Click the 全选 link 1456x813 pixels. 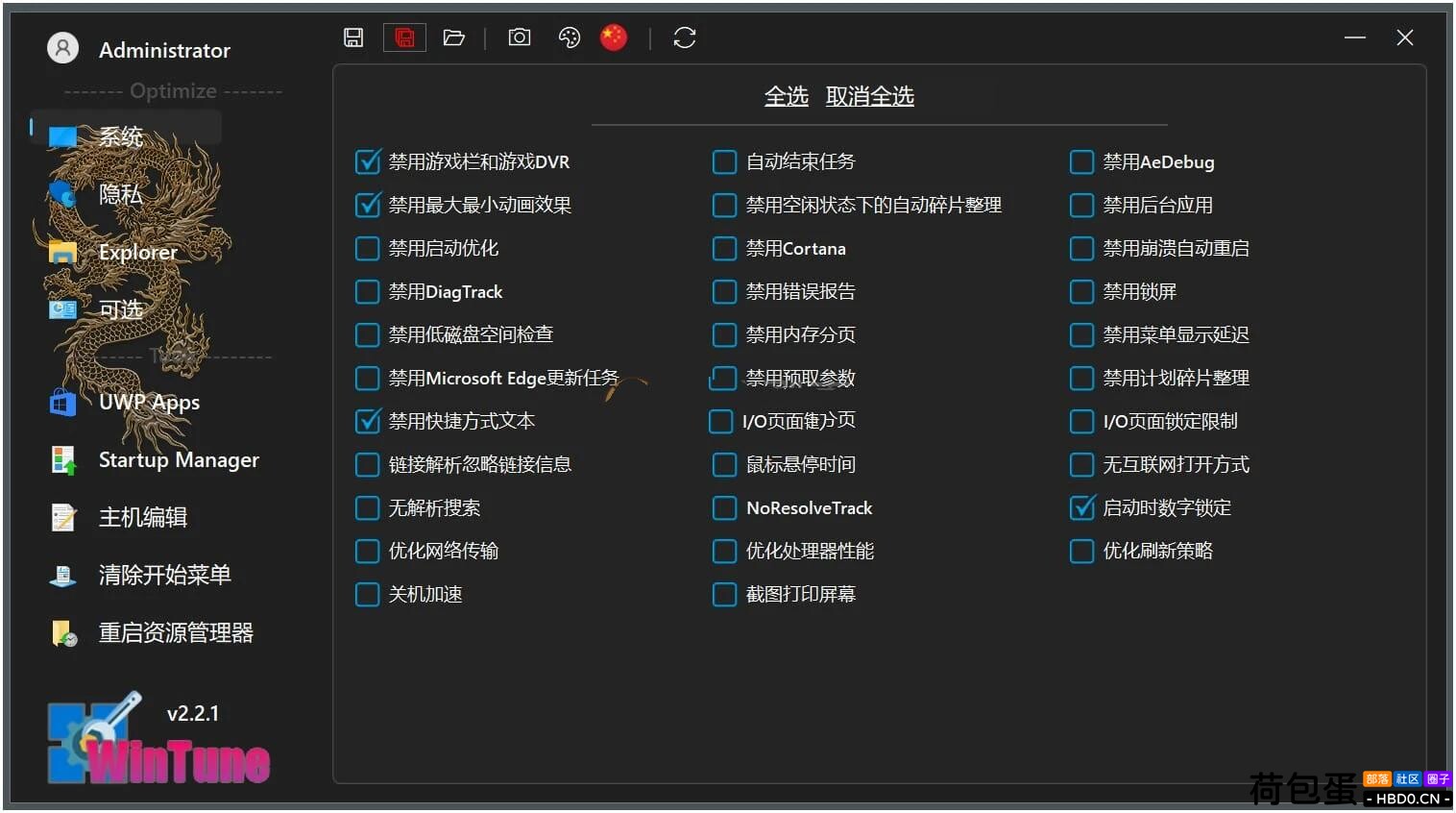coord(787,96)
